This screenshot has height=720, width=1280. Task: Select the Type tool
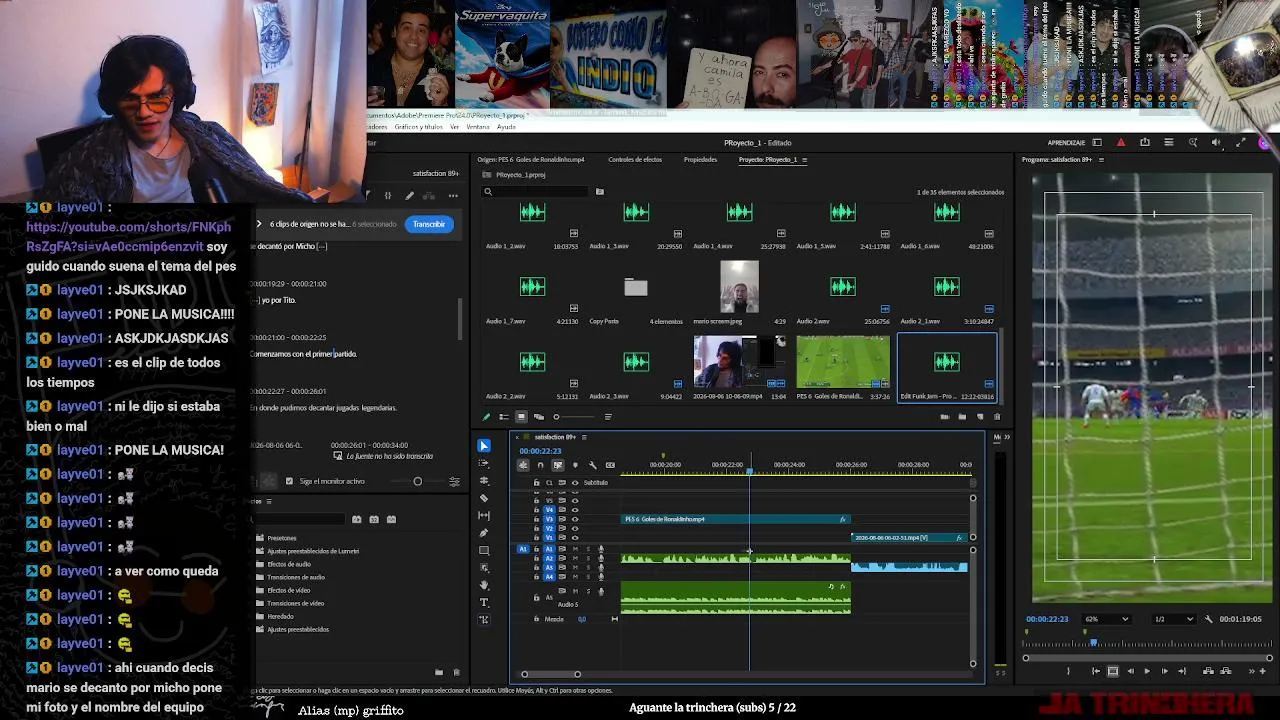tap(484, 602)
